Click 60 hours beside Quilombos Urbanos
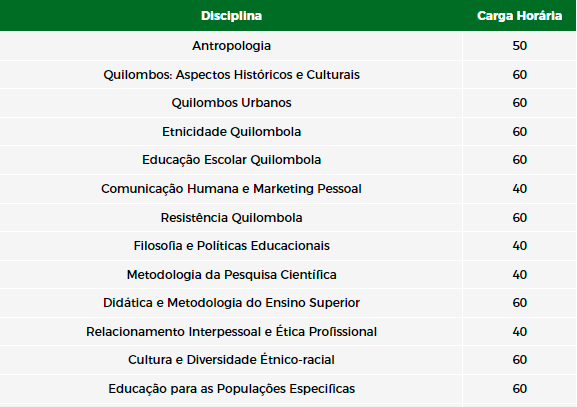Screen dimensions: 577x407 [520, 103]
